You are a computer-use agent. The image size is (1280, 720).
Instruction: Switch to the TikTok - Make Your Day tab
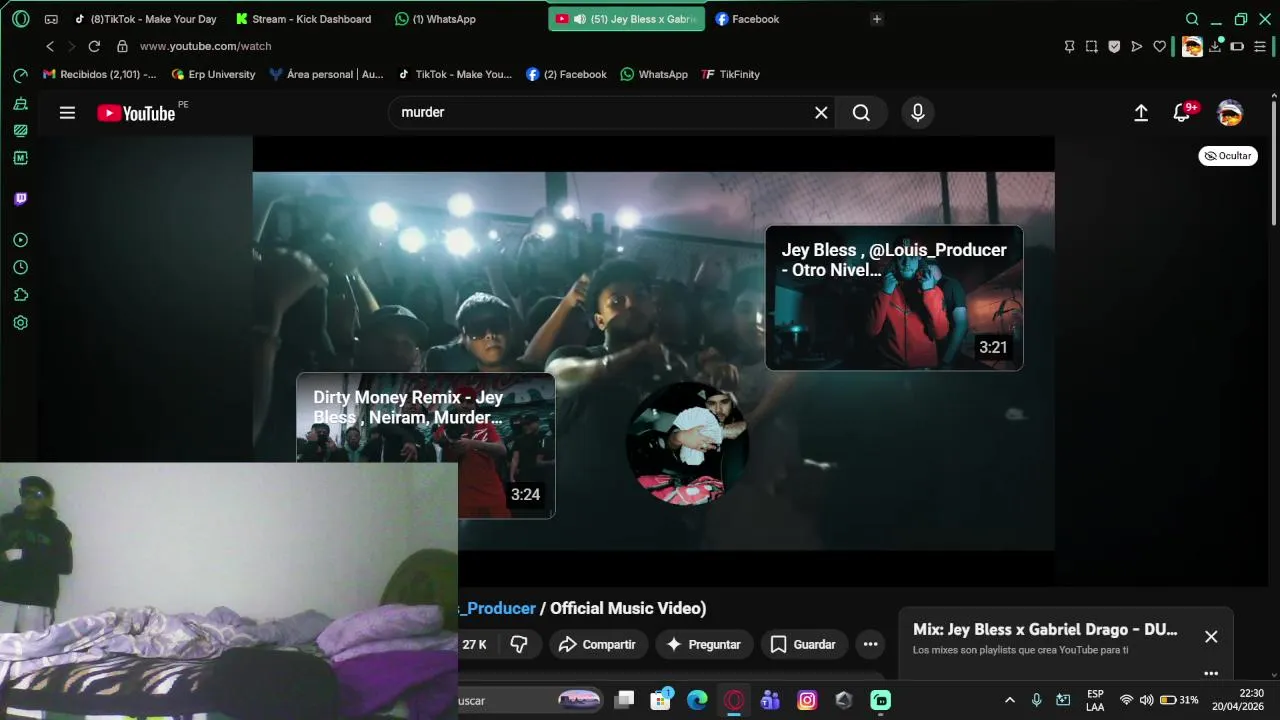coord(146,19)
